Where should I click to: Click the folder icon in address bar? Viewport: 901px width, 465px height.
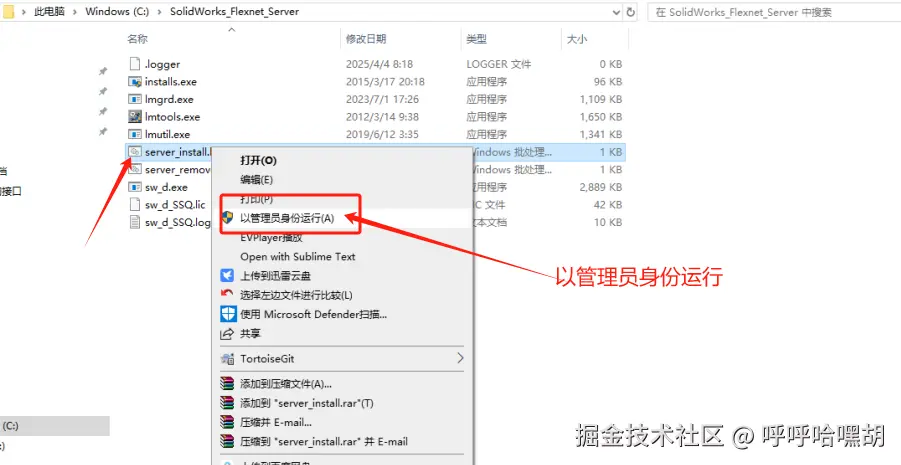pyautogui.click(x=9, y=11)
